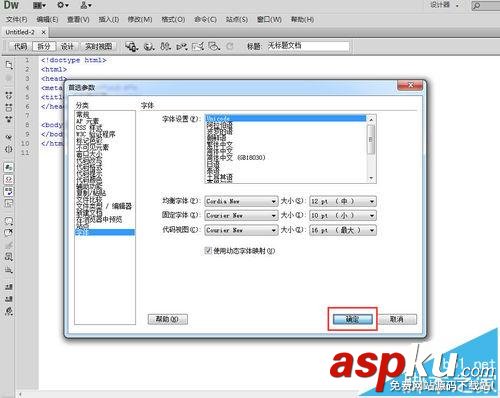Switch to 设计 view
Viewport: 500px width, 398px height.
pyautogui.click(x=67, y=46)
